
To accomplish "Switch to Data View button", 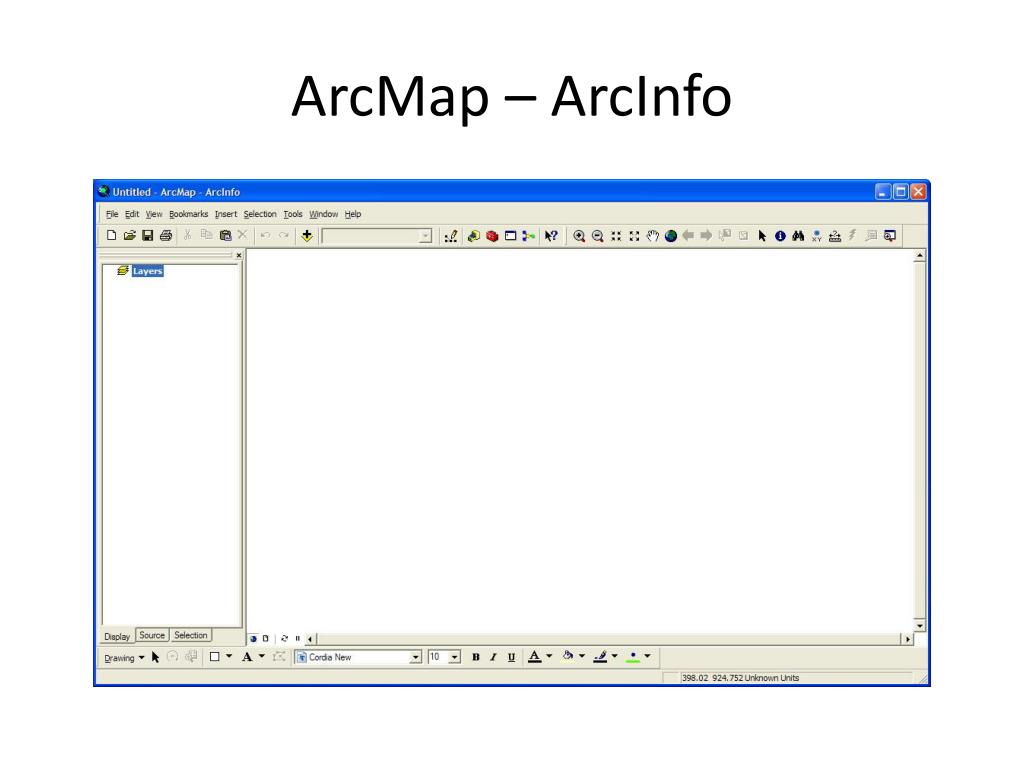I will click(253, 639).
